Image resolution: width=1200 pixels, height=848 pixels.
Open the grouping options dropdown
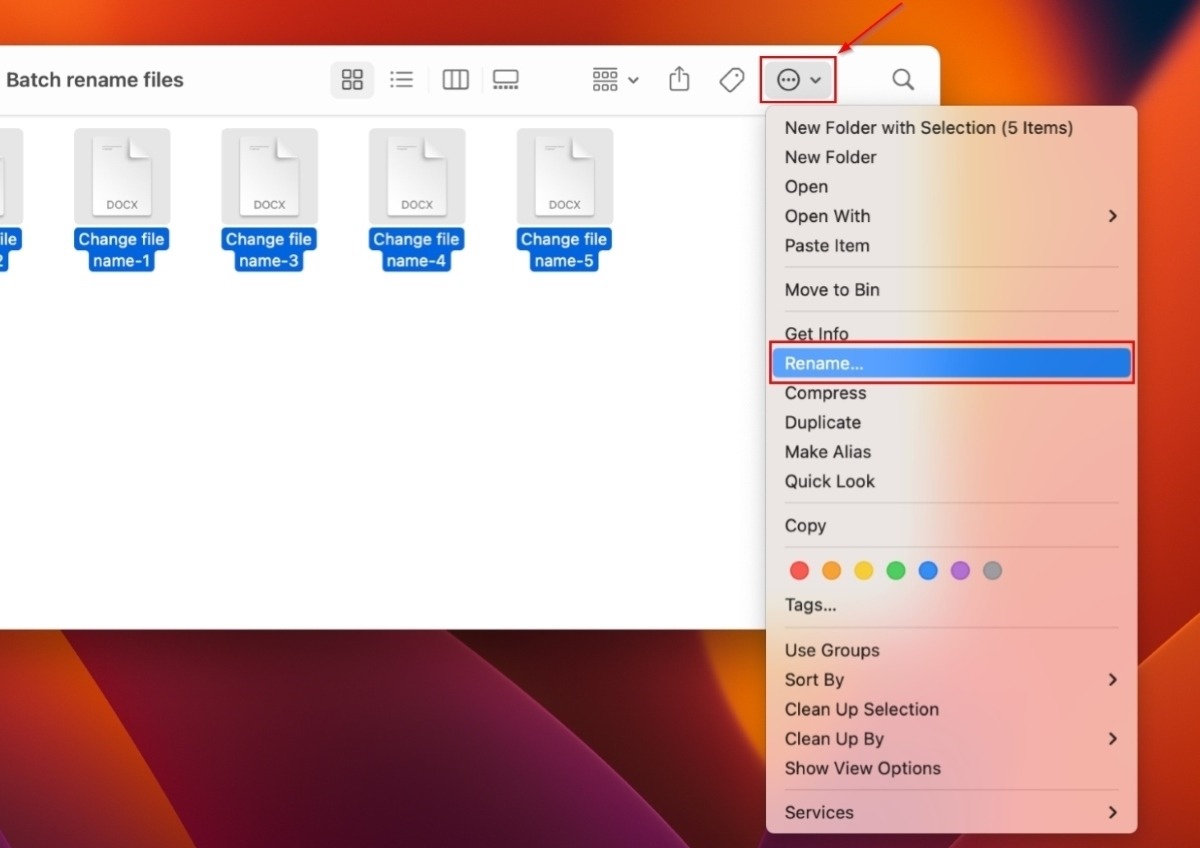click(613, 79)
